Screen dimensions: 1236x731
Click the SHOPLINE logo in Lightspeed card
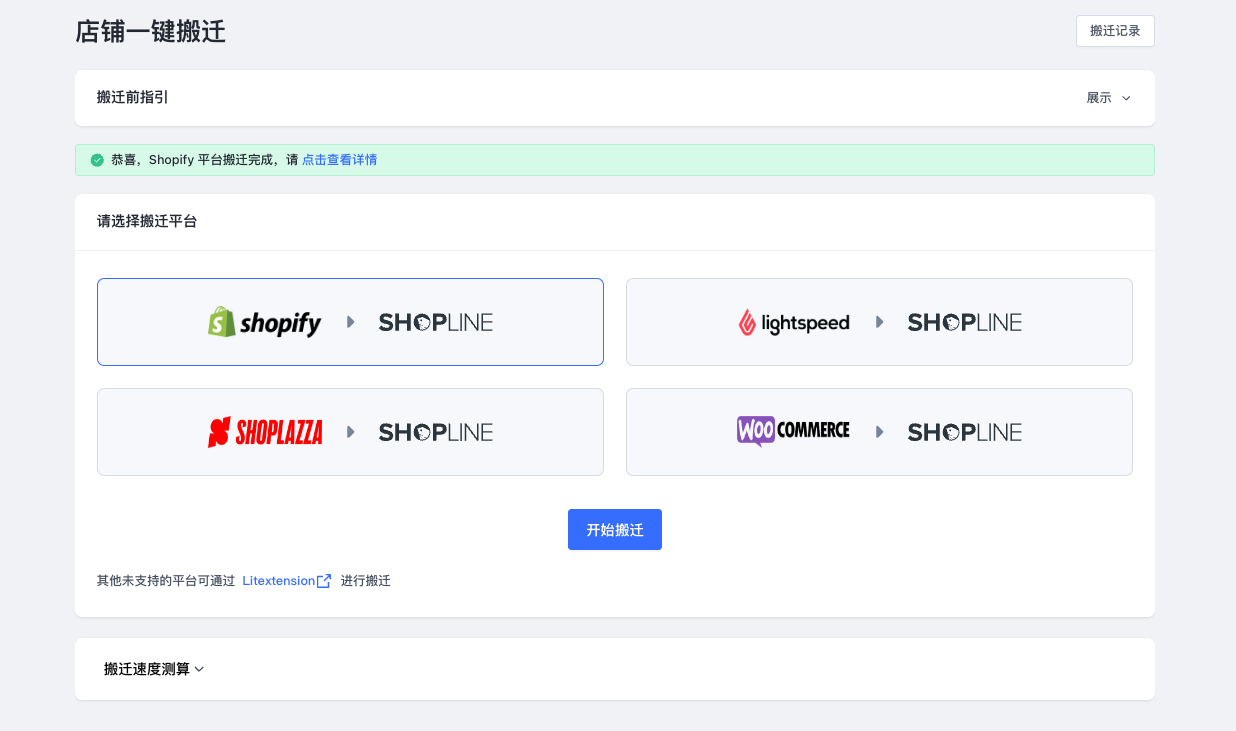(965, 322)
